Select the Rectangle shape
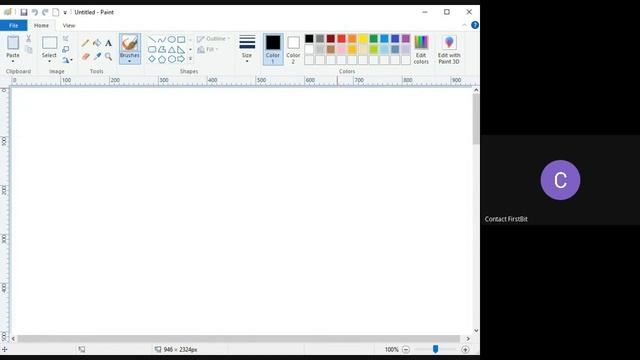Viewport: 640px width, 360px height. [x=181, y=40]
